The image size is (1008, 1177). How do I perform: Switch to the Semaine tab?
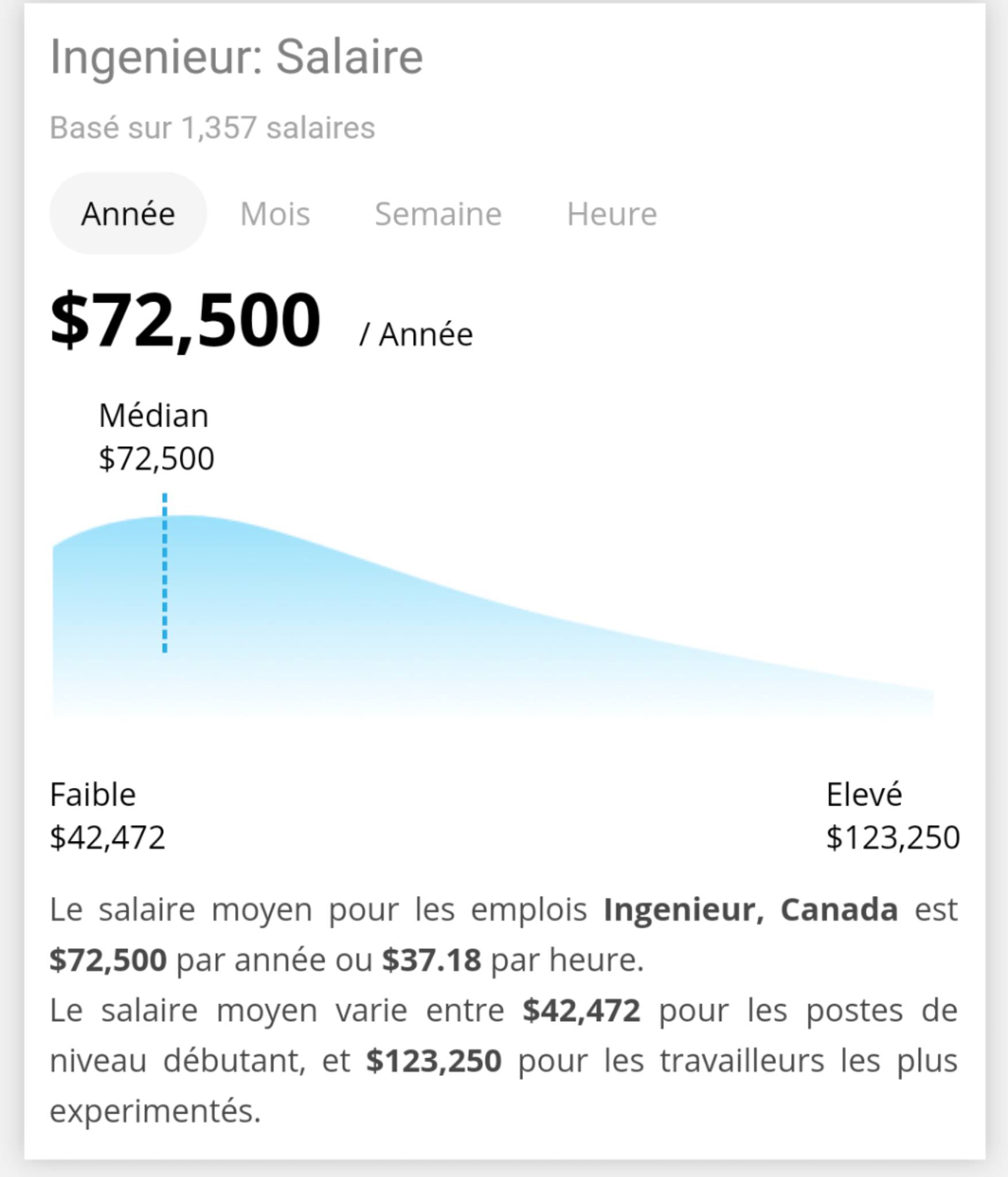[x=438, y=214]
